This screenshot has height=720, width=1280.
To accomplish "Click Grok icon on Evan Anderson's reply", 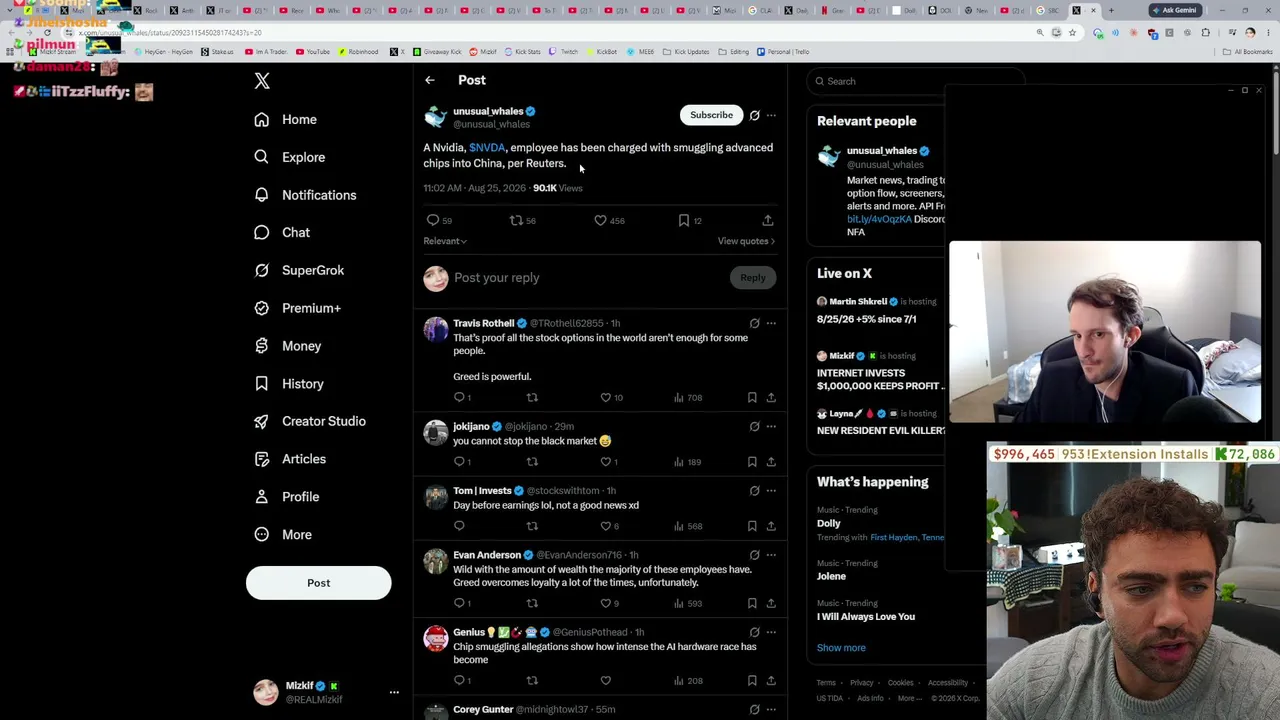I will 755,555.
